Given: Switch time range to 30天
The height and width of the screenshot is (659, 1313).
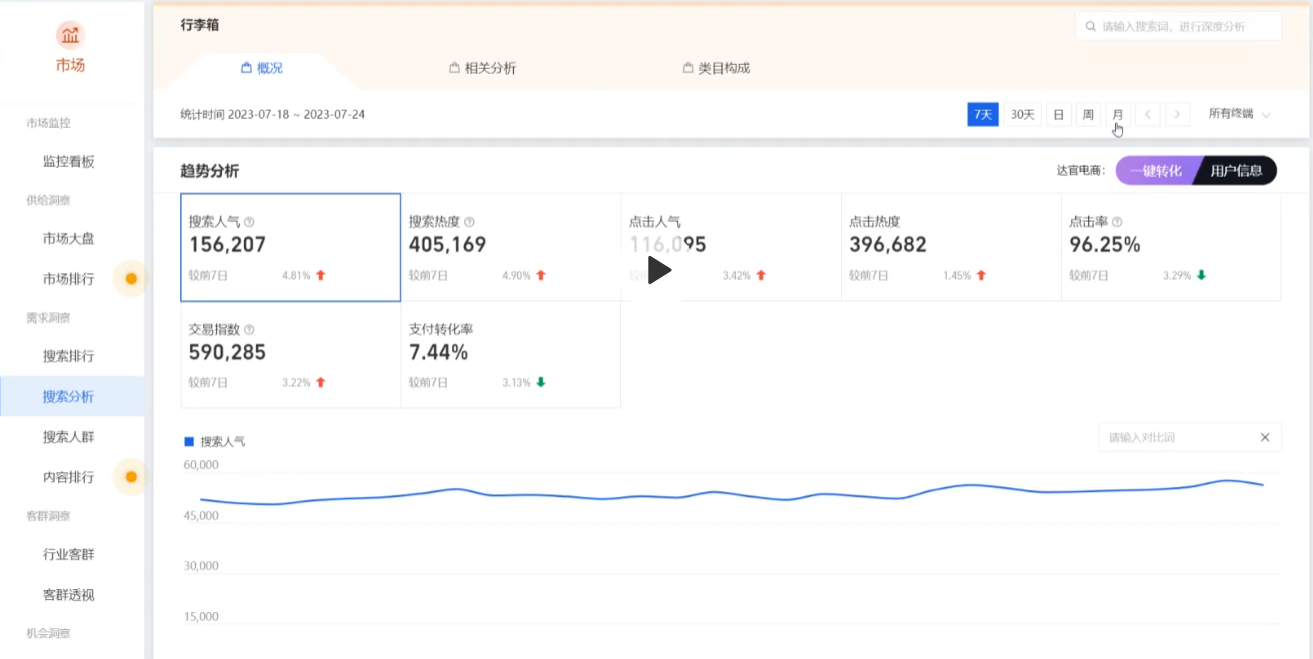Looking at the screenshot, I should (x=1022, y=115).
